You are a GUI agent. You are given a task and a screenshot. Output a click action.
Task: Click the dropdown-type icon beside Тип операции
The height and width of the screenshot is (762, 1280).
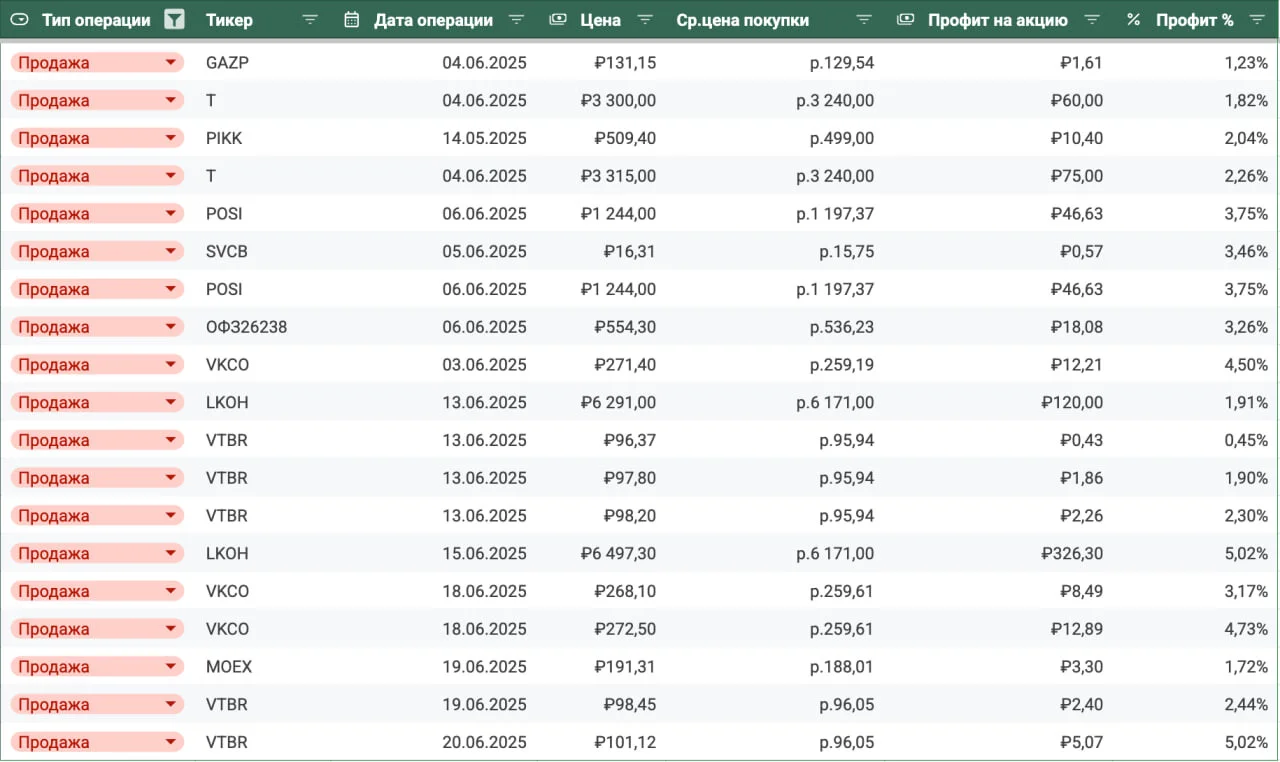(19, 20)
